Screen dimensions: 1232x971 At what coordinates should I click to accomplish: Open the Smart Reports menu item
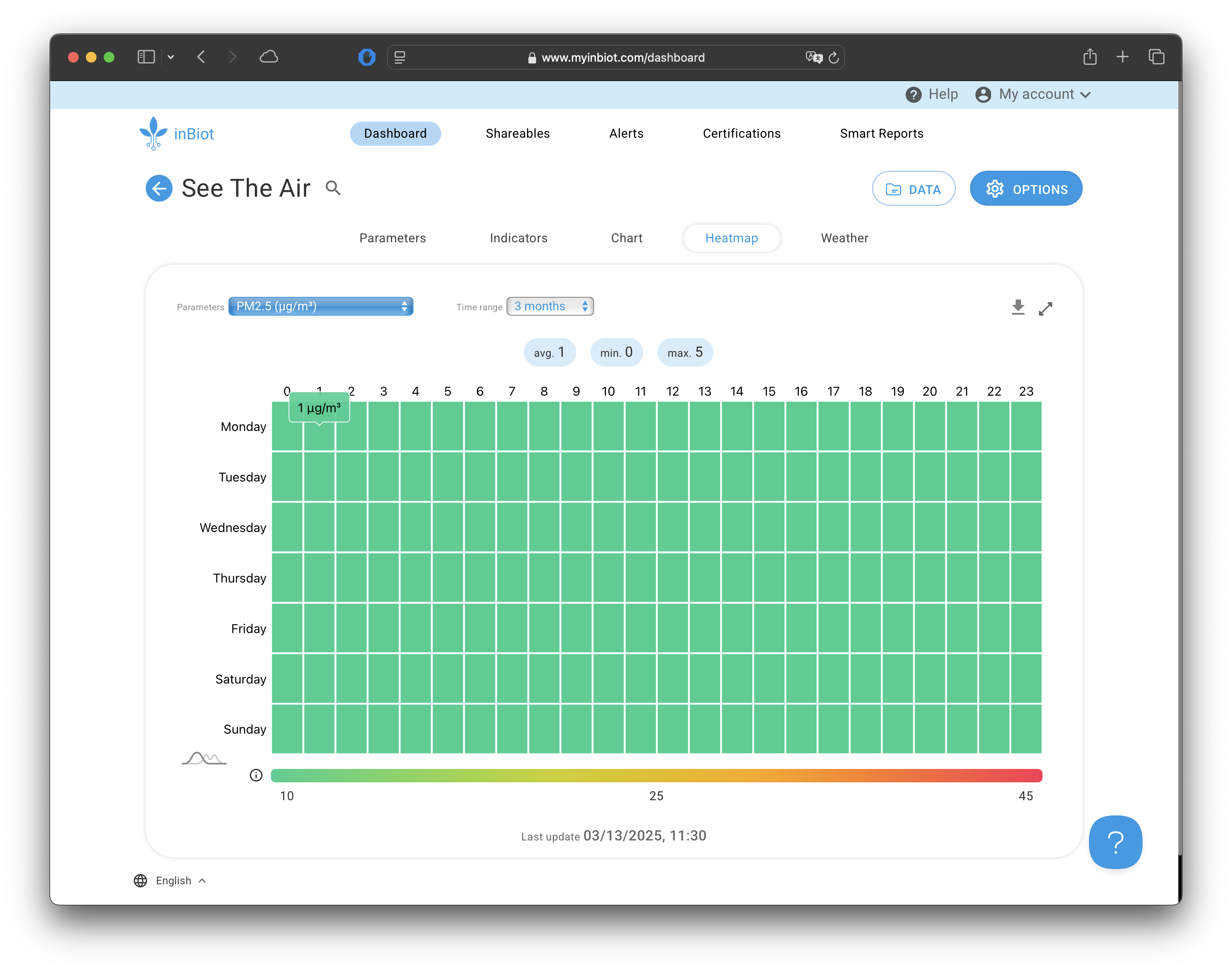[x=881, y=134]
